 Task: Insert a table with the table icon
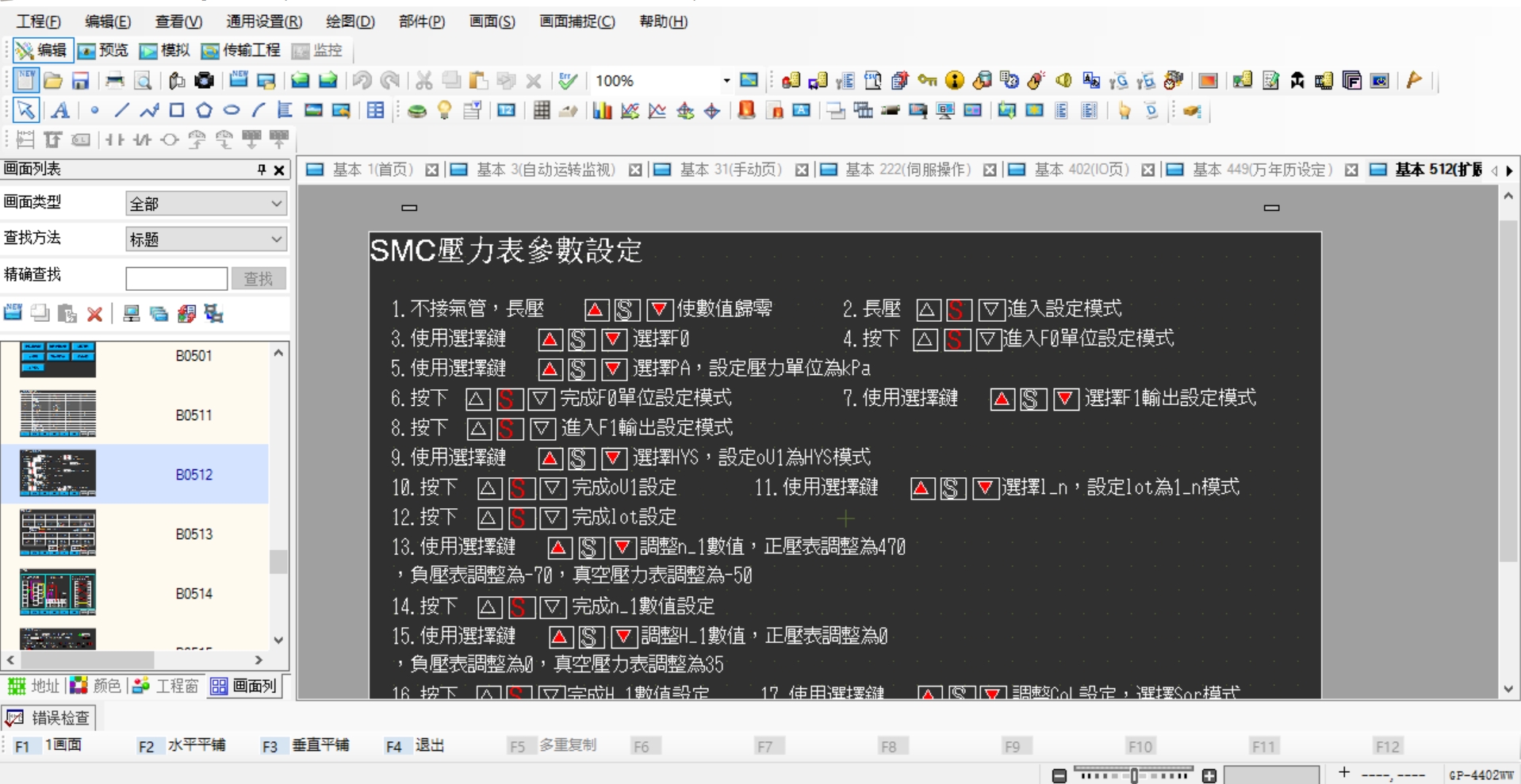point(376,110)
